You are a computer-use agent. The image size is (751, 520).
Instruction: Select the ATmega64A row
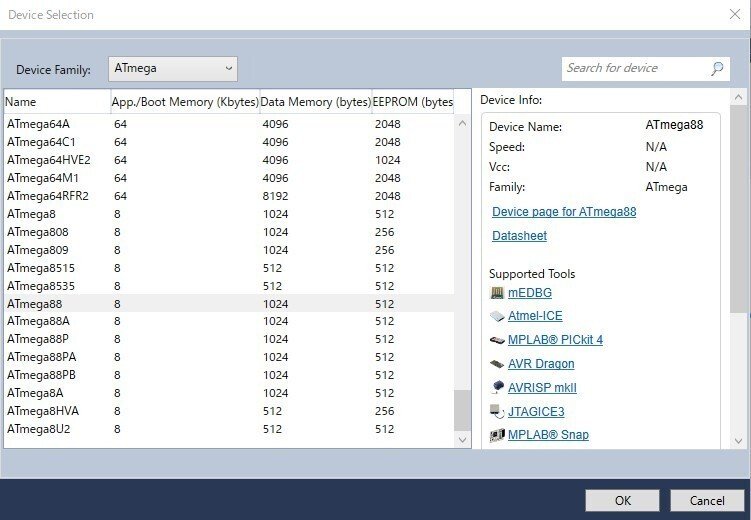pos(229,124)
